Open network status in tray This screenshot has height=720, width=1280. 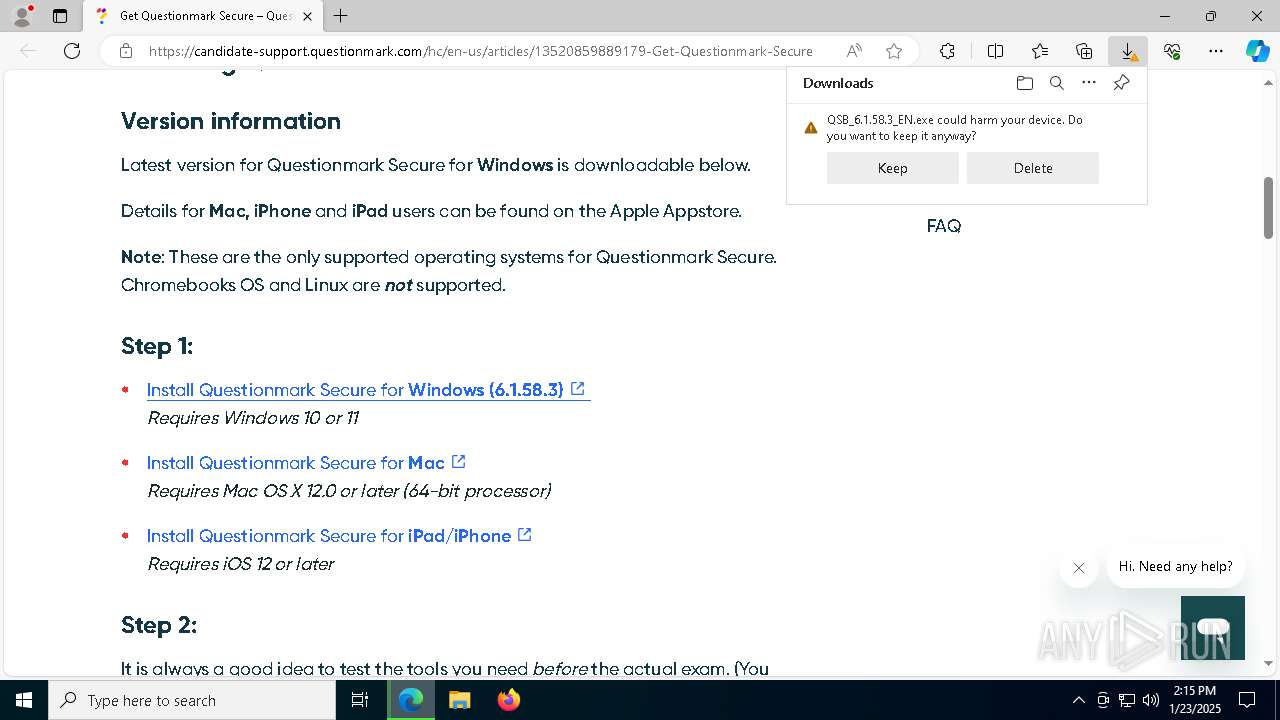click(x=1127, y=700)
